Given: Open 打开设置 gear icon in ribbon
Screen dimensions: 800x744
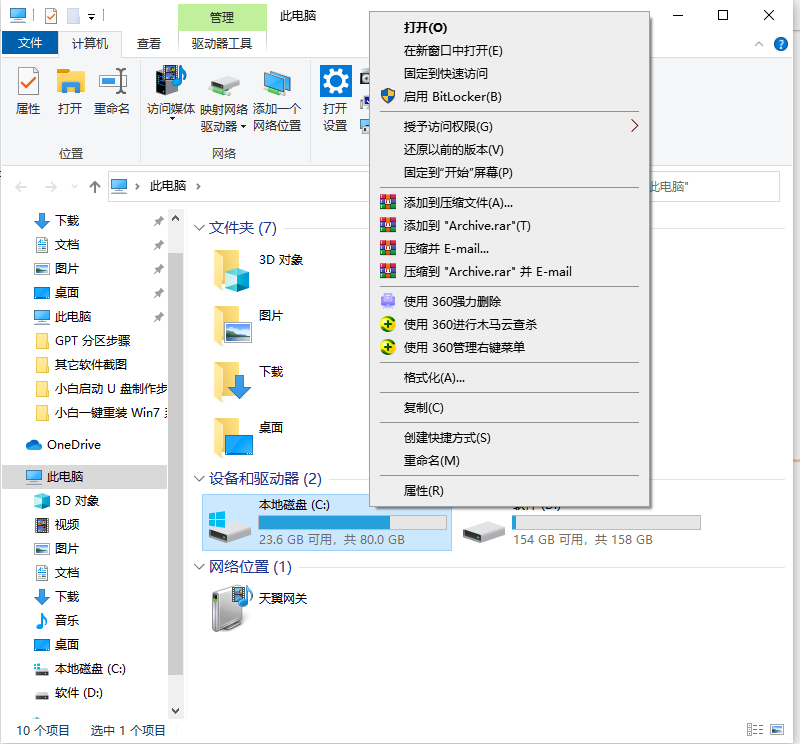Looking at the screenshot, I should (x=335, y=82).
